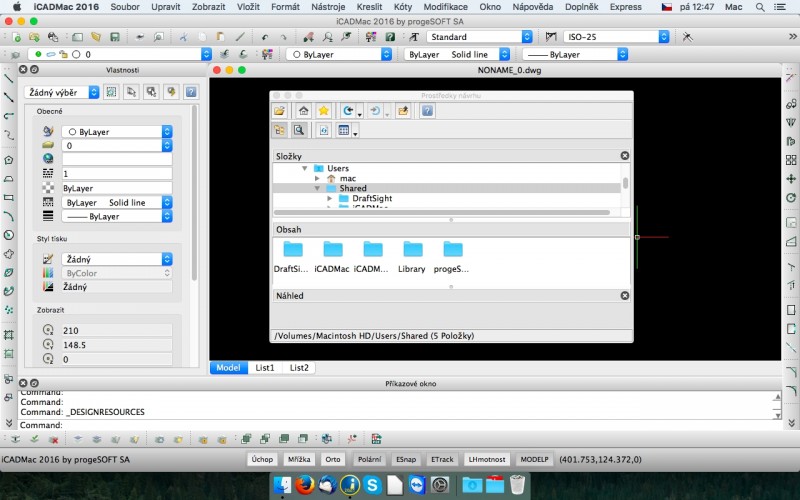Open the Soubor menu
The height and width of the screenshot is (500, 800).
[x=125, y=7]
